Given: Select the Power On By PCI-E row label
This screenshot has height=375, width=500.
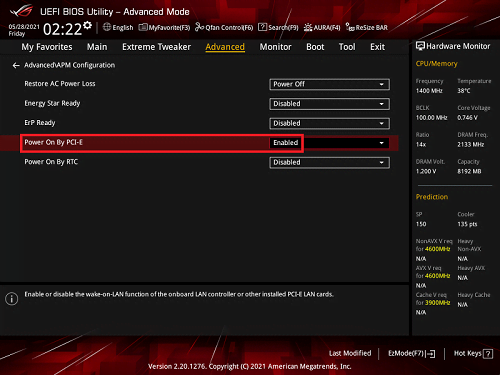Looking at the screenshot, I should [53, 142].
